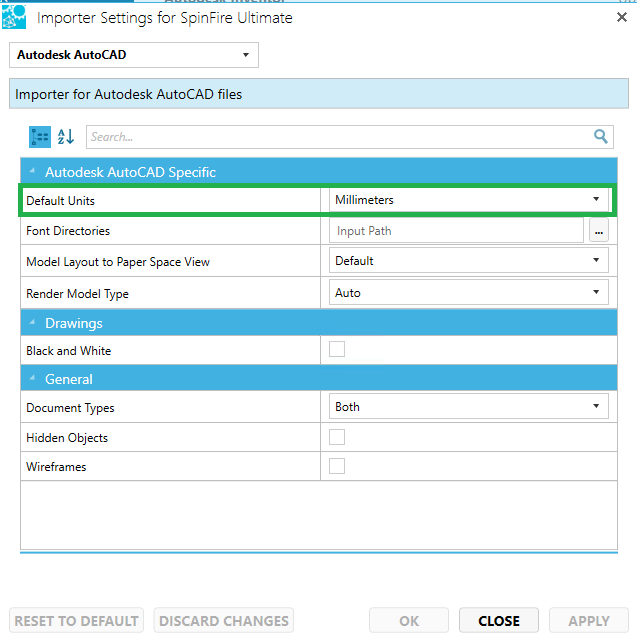Screen dimensions: 637x641
Task: Collapse the Drawings section header
Action: (x=32, y=323)
